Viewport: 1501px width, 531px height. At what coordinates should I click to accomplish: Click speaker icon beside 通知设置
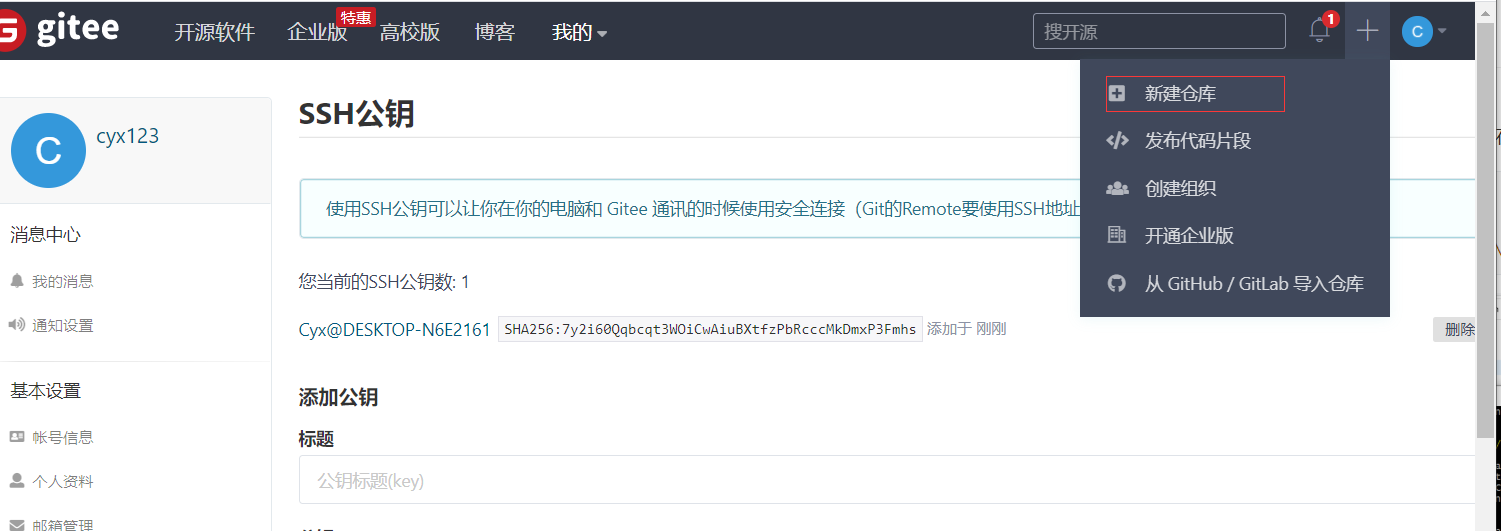(x=16, y=325)
